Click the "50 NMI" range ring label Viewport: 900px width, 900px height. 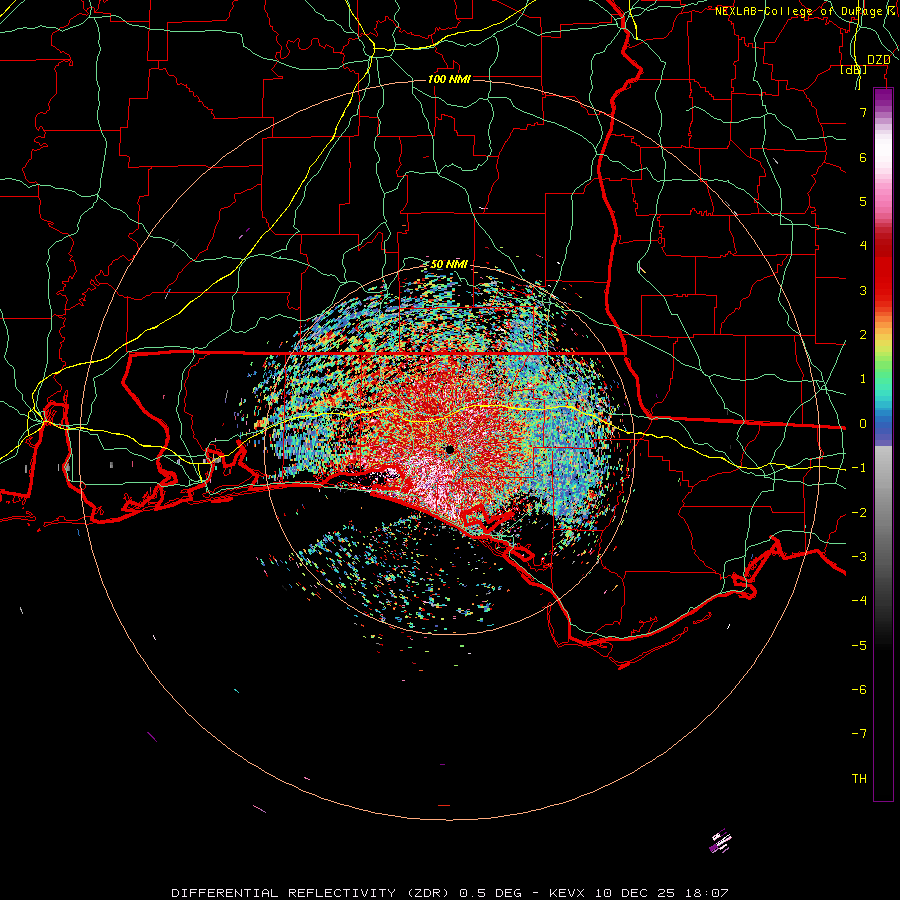449,264
